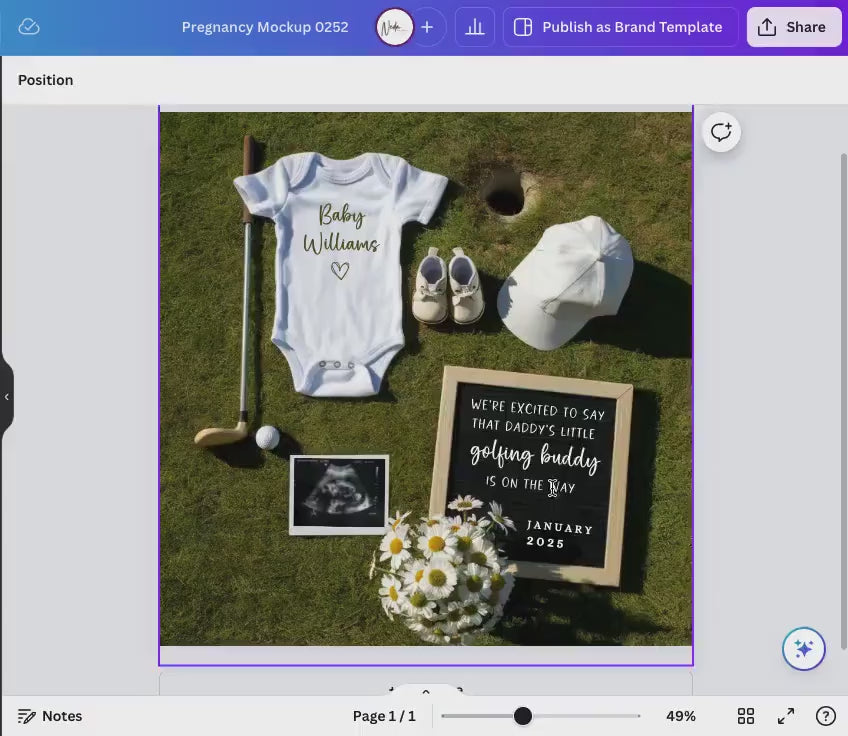Open the 49% zoom level menu
848x736 pixels.
click(681, 716)
